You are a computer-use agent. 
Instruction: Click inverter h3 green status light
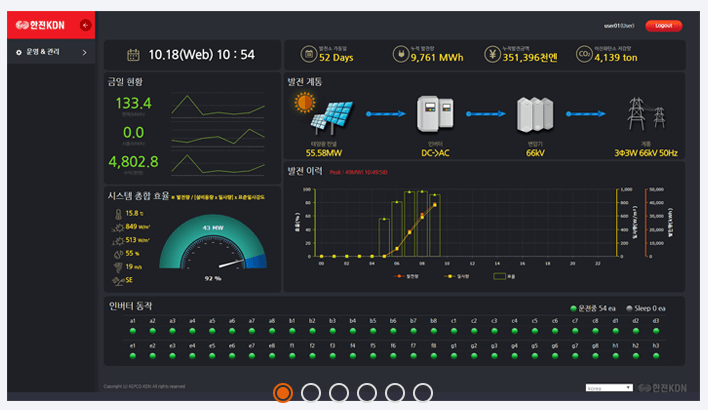tap(656, 356)
